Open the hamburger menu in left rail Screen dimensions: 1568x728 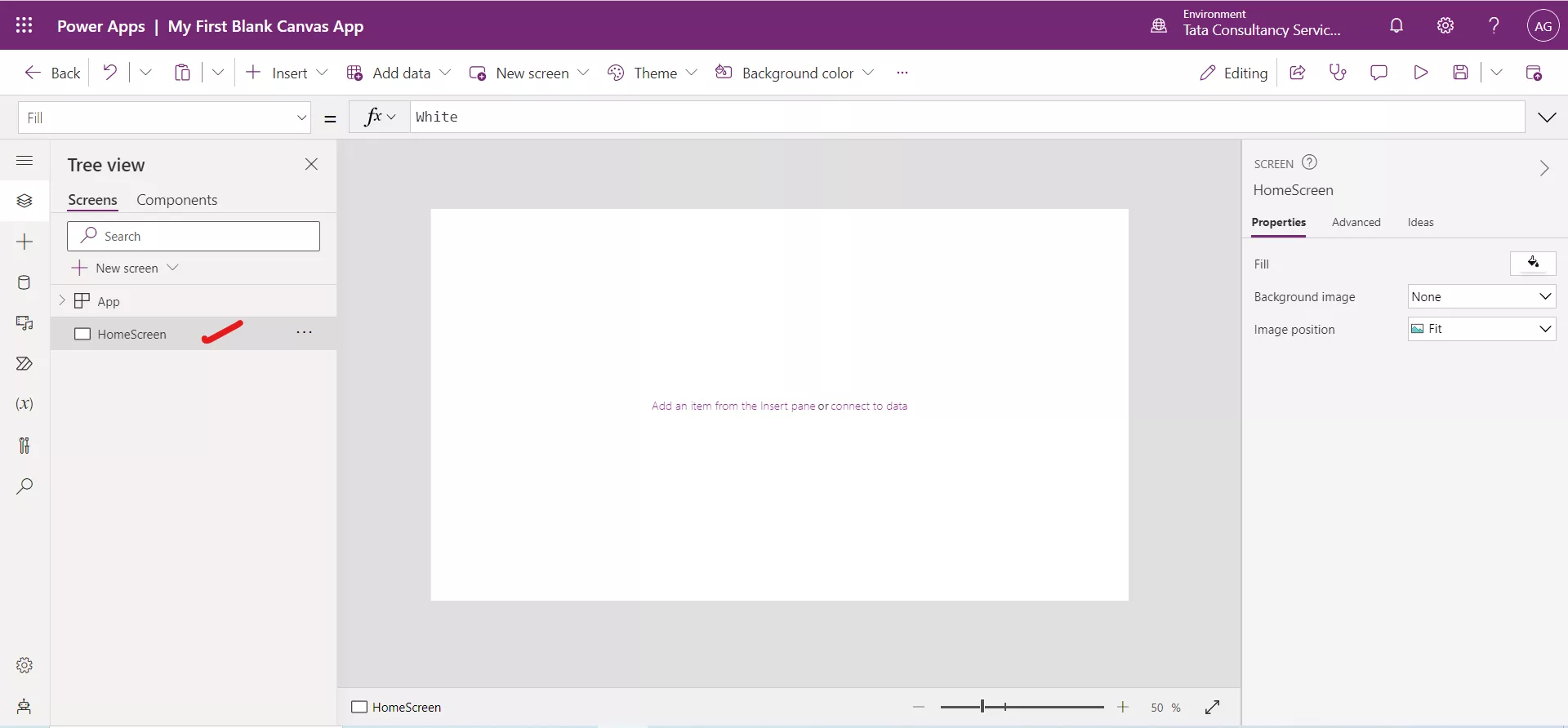tap(24, 161)
